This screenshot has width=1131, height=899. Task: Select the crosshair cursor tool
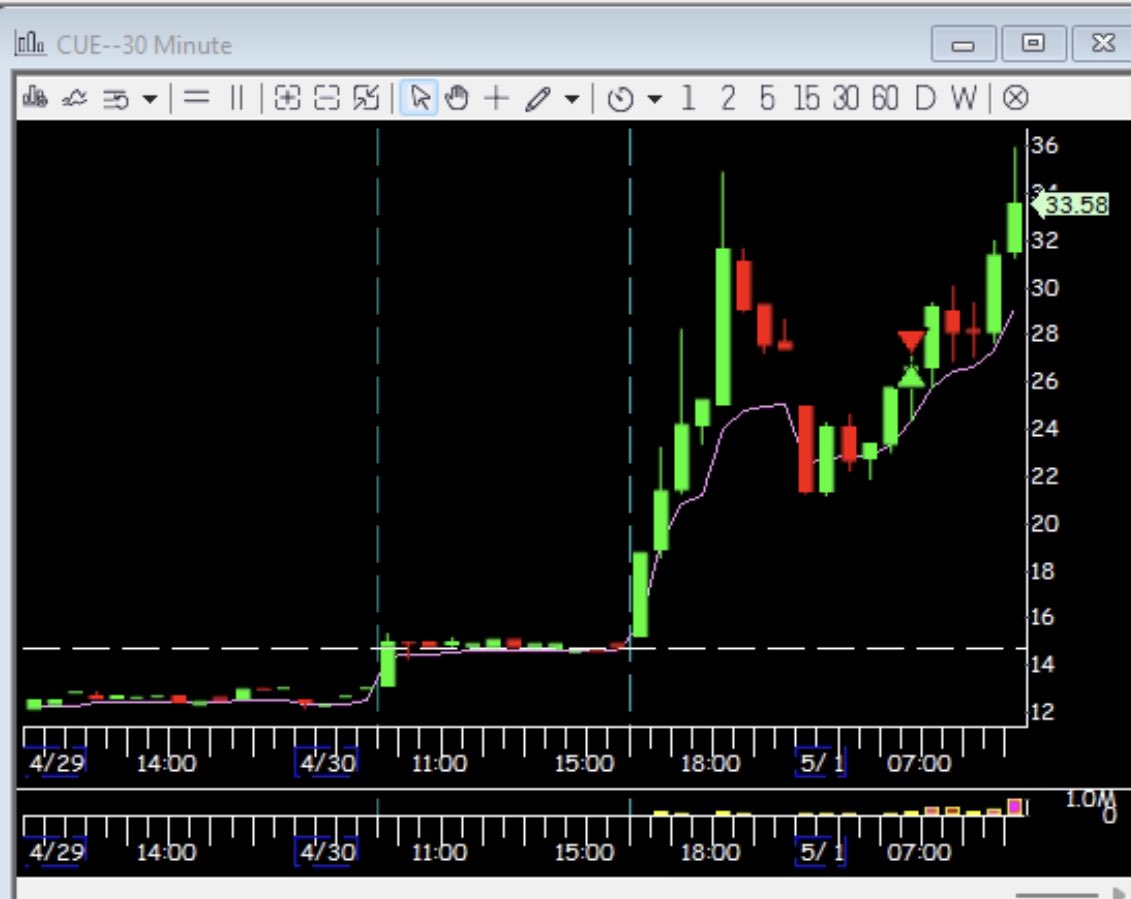coord(496,97)
